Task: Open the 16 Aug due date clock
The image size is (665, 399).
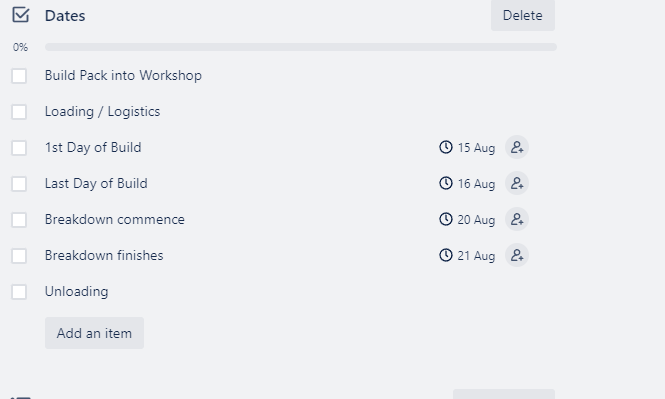Action: click(x=446, y=183)
